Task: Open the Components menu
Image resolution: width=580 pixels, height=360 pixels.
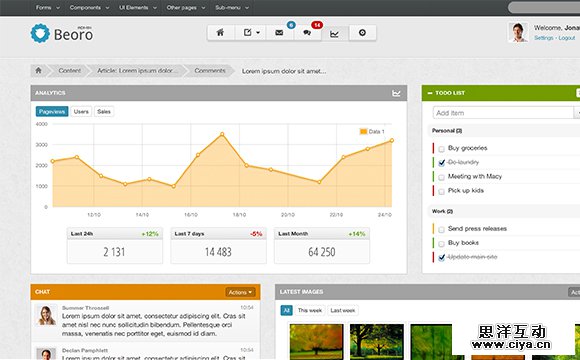Action: click(x=89, y=7)
